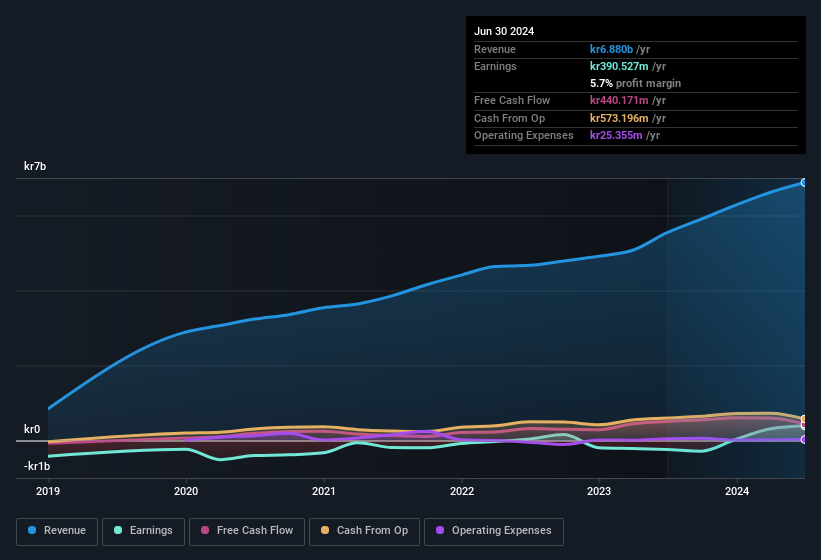Select the 2019 x-axis label
Image resolution: width=821 pixels, height=560 pixels.
tap(48, 491)
